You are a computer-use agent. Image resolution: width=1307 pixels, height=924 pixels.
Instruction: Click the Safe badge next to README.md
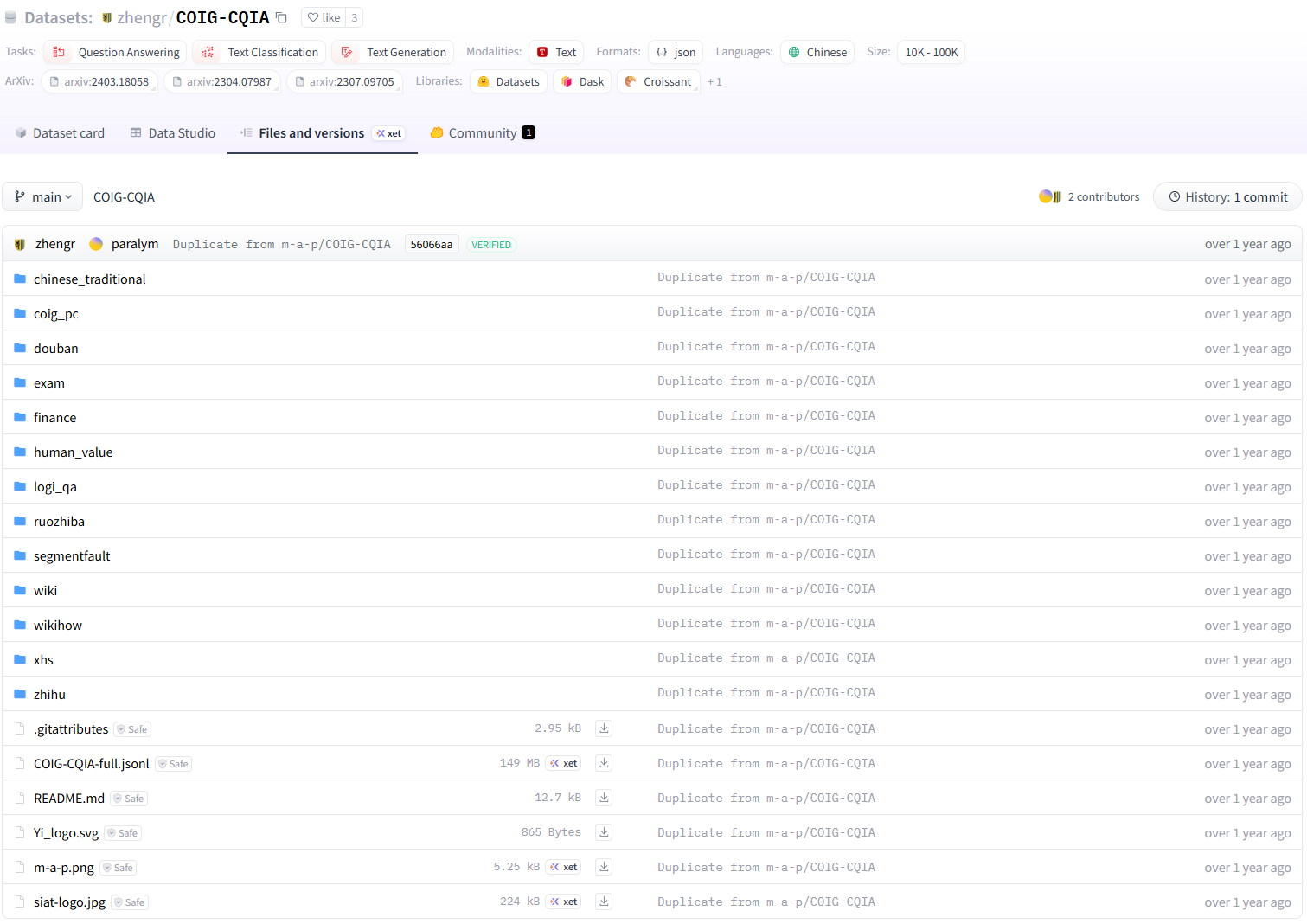(129, 799)
